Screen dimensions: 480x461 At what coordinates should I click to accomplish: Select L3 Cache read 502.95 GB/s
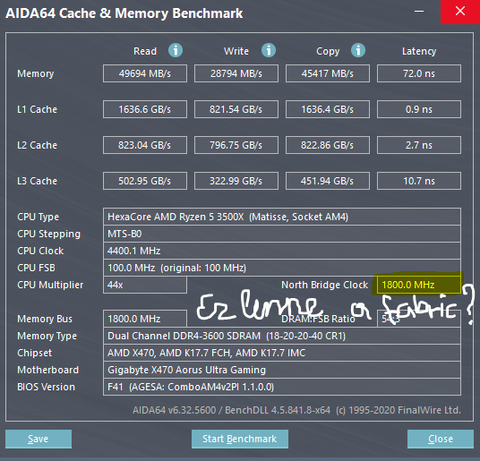pyautogui.click(x=145, y=181)
